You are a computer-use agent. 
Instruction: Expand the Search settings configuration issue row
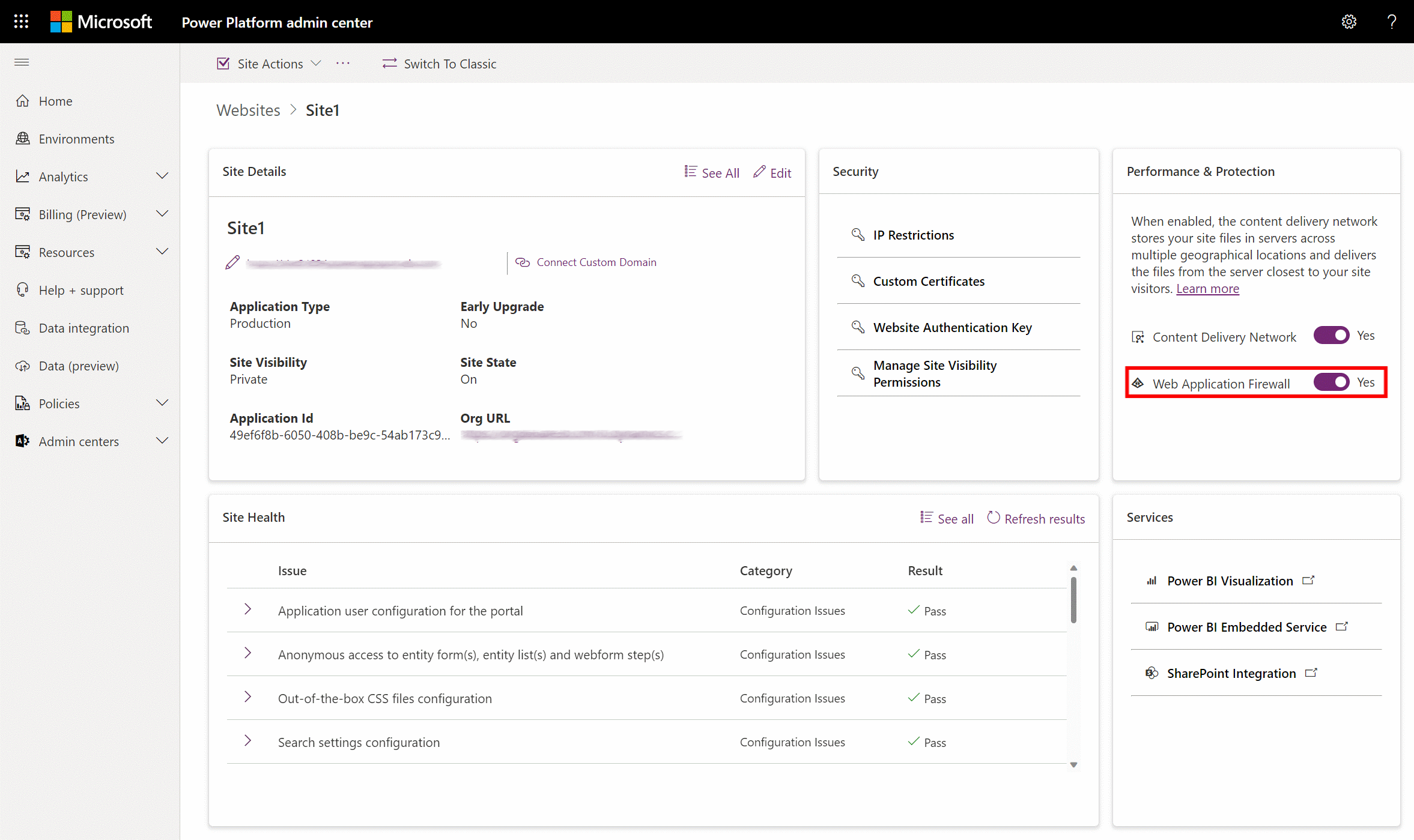pyautogui.click(x=247, y=740)
